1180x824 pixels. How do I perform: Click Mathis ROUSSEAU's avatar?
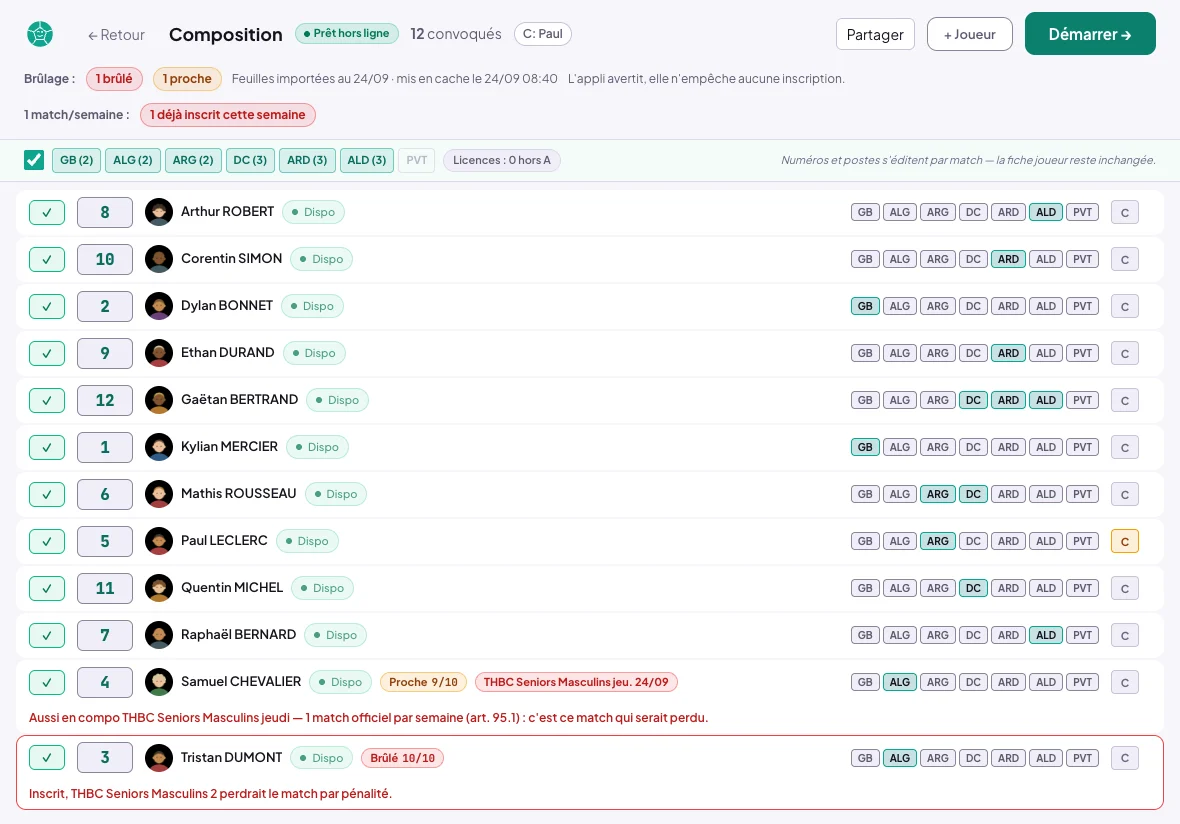tap(159, 494)
